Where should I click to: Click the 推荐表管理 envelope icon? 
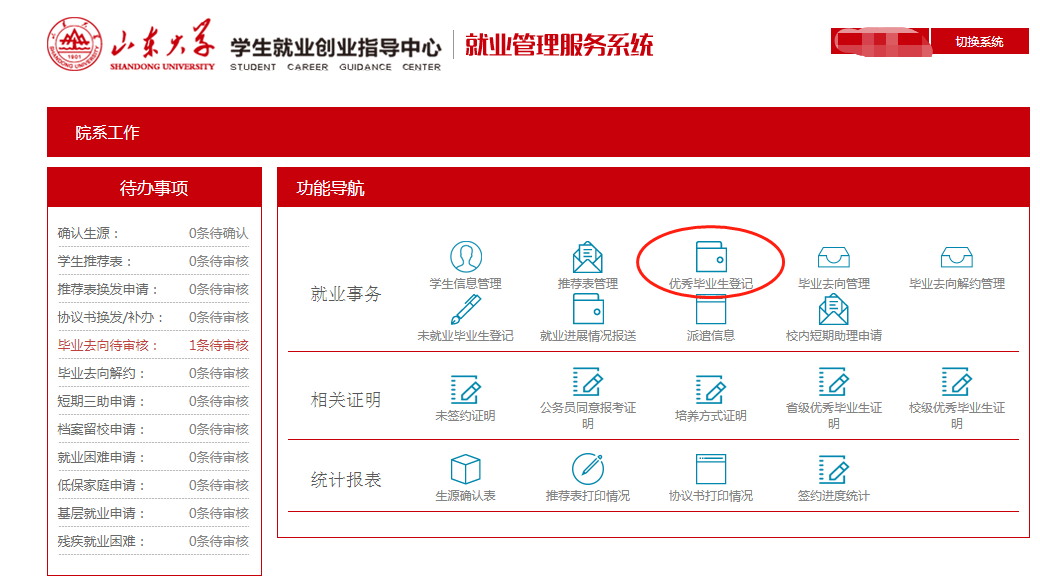point(588,258)
